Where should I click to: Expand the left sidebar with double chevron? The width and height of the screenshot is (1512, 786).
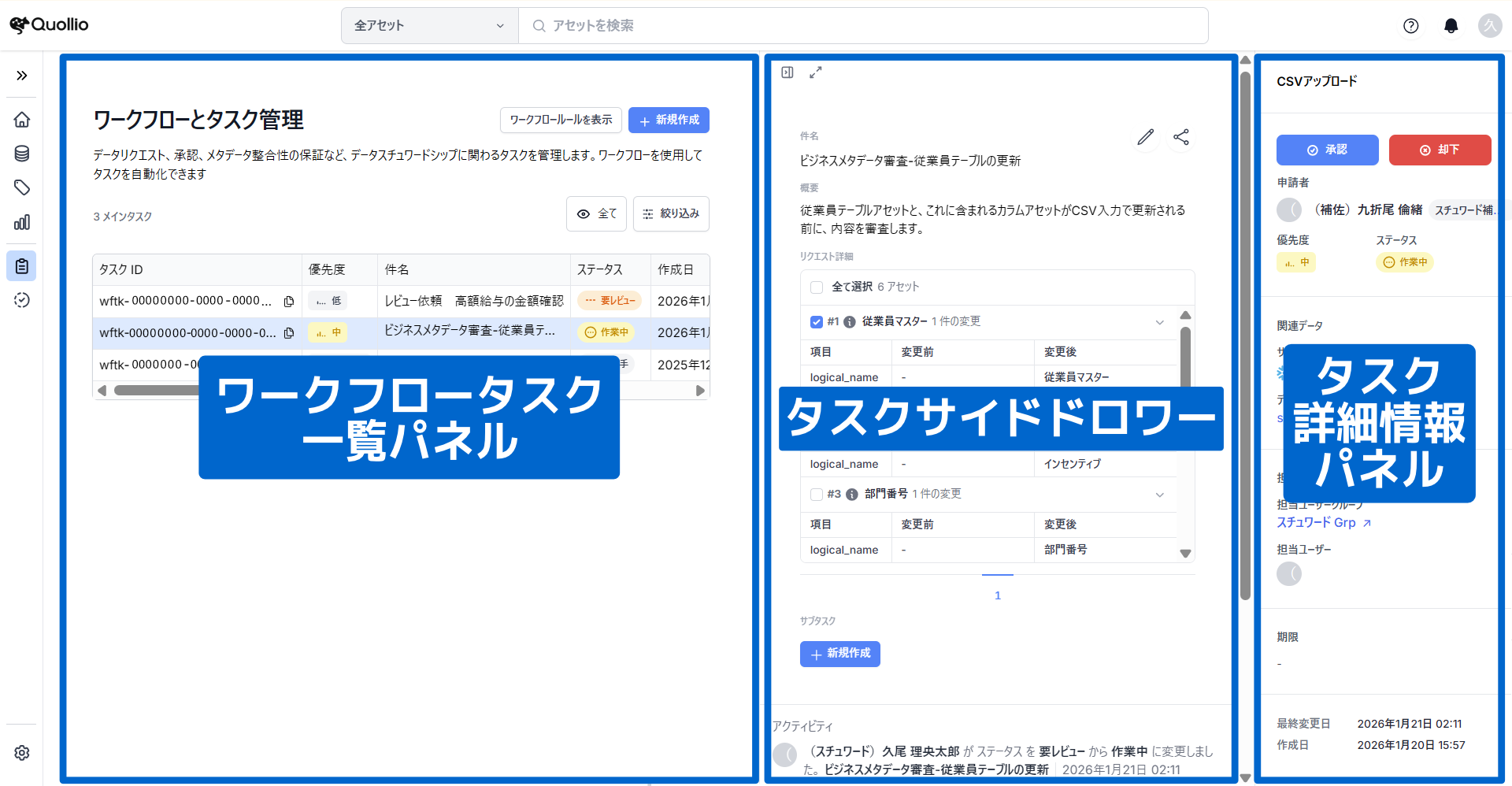coord(22,76)
